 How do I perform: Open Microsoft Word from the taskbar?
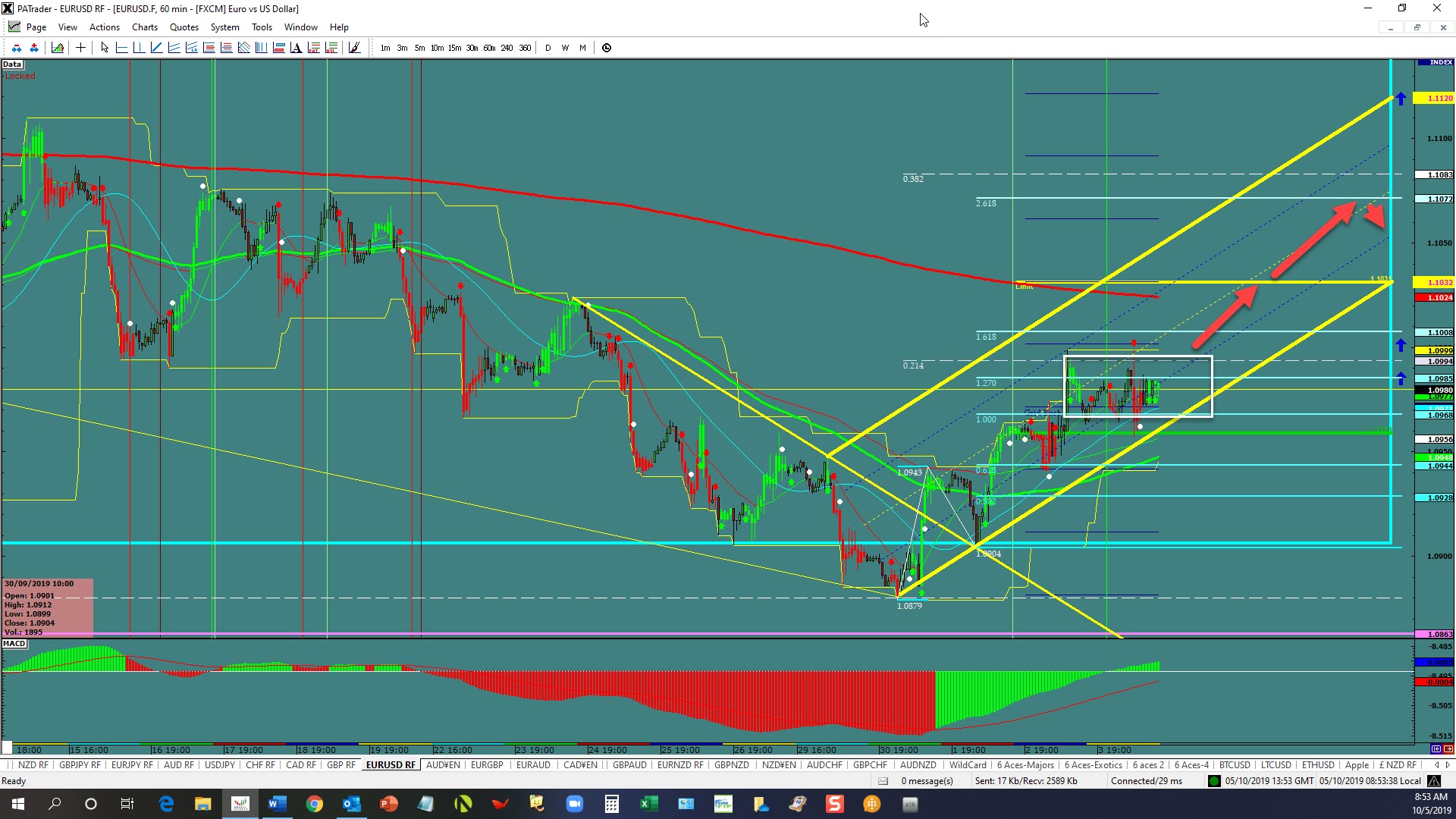(277, 804)
